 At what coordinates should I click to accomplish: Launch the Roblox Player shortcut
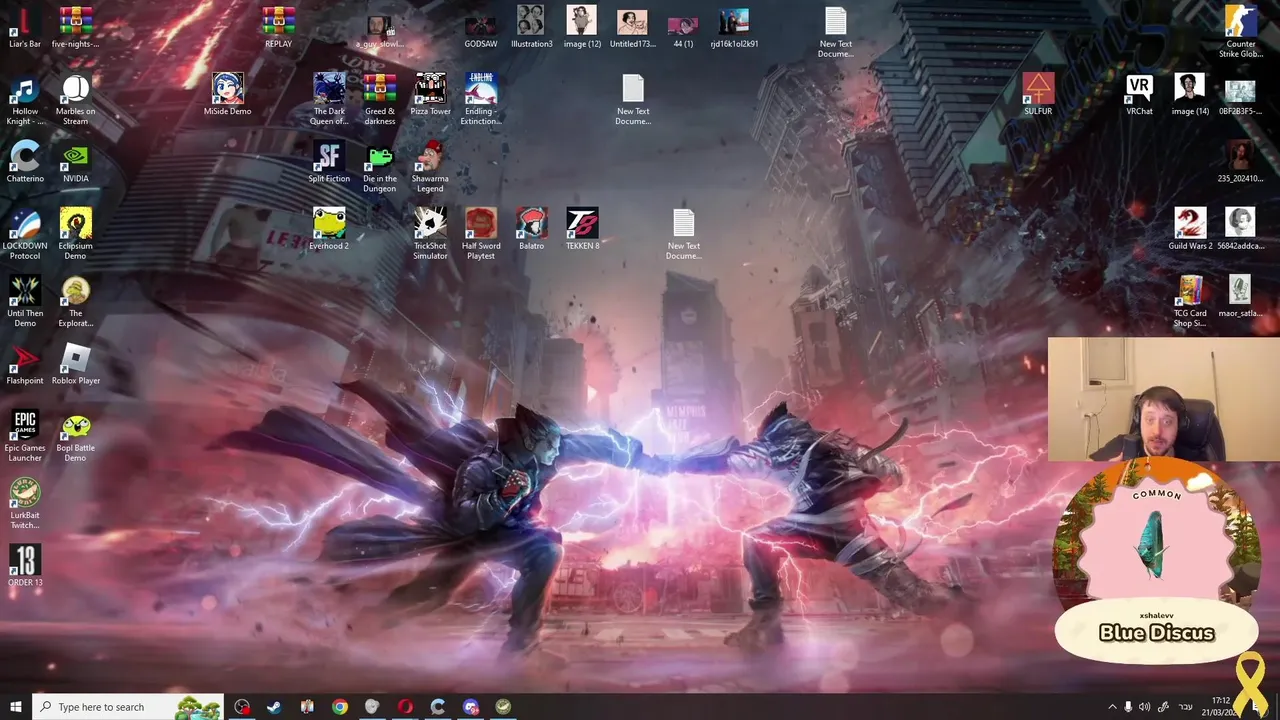[76, 364]
